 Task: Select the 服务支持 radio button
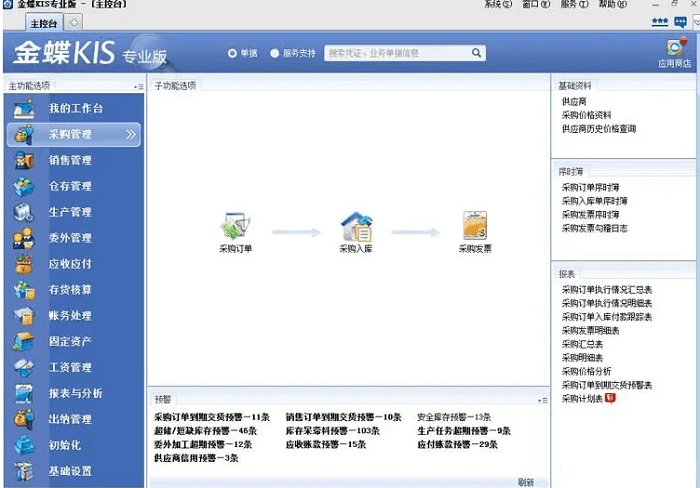(275, 54)
